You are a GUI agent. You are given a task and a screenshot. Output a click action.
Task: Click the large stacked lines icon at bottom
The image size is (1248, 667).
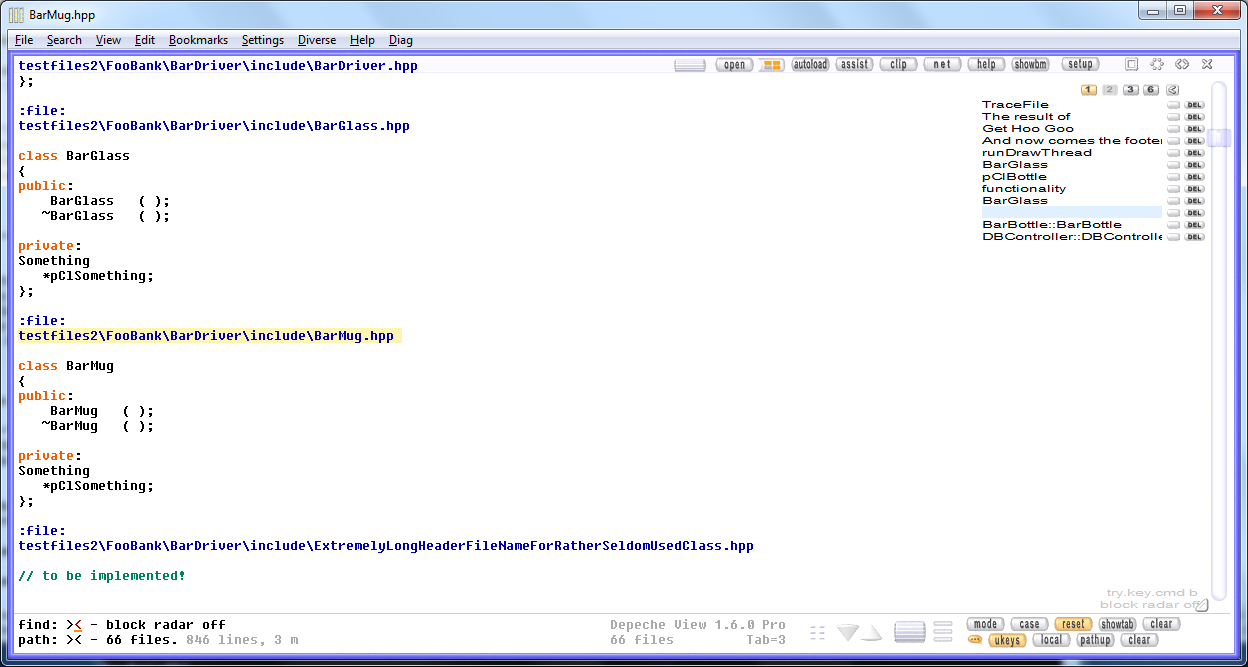point(909,632)
